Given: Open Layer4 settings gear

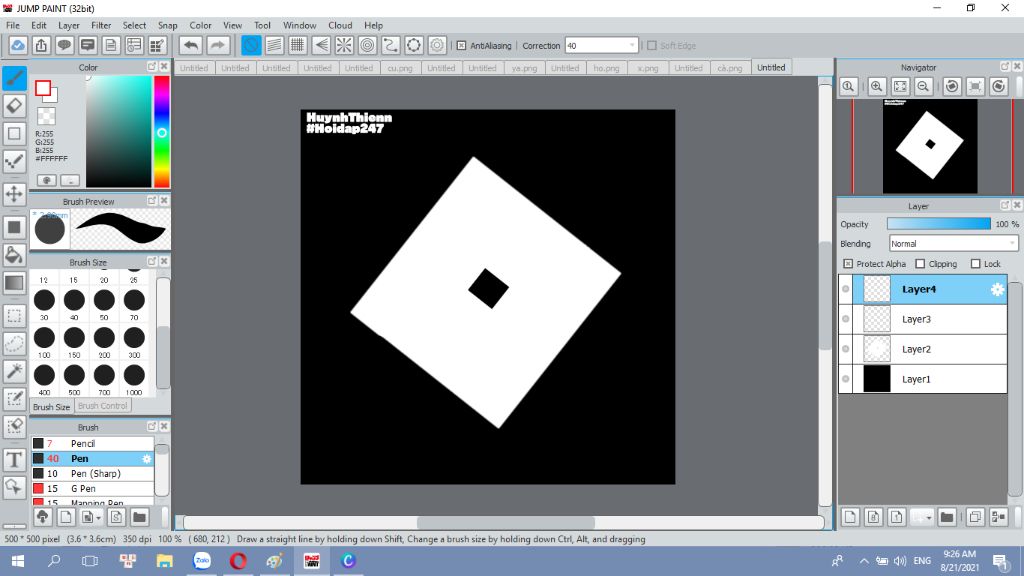Looking at the screenshot, I should click(x=997, y=289).
